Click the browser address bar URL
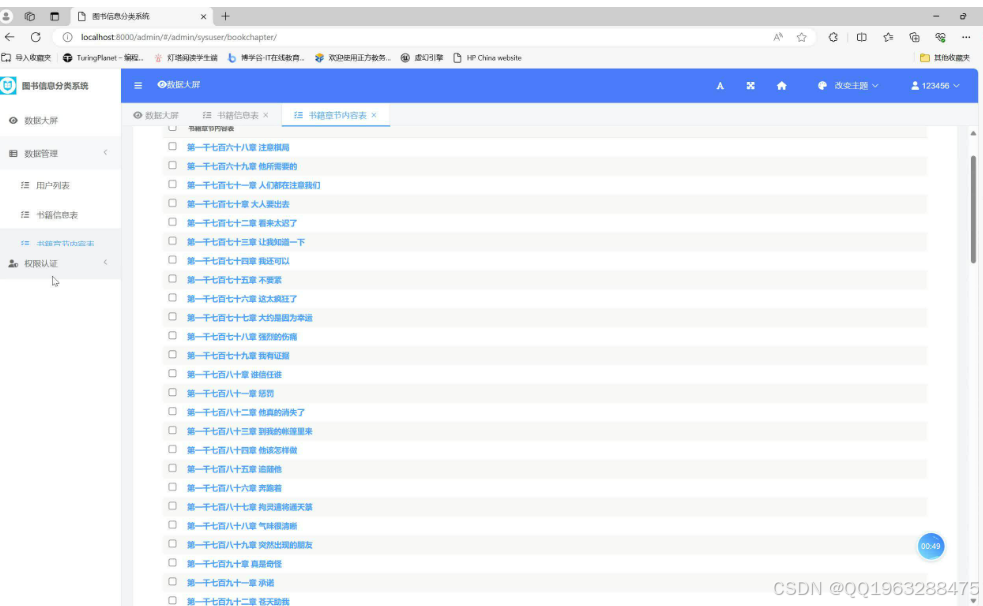The width and height of the screenshot is (983, 606). coord(179,37)
